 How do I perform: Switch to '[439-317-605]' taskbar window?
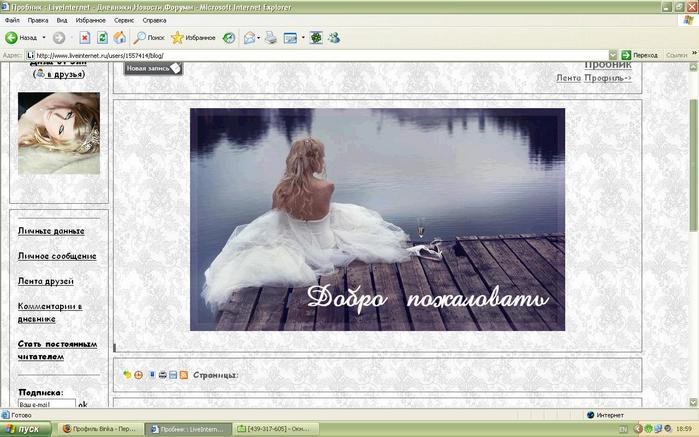click(275, 429)
